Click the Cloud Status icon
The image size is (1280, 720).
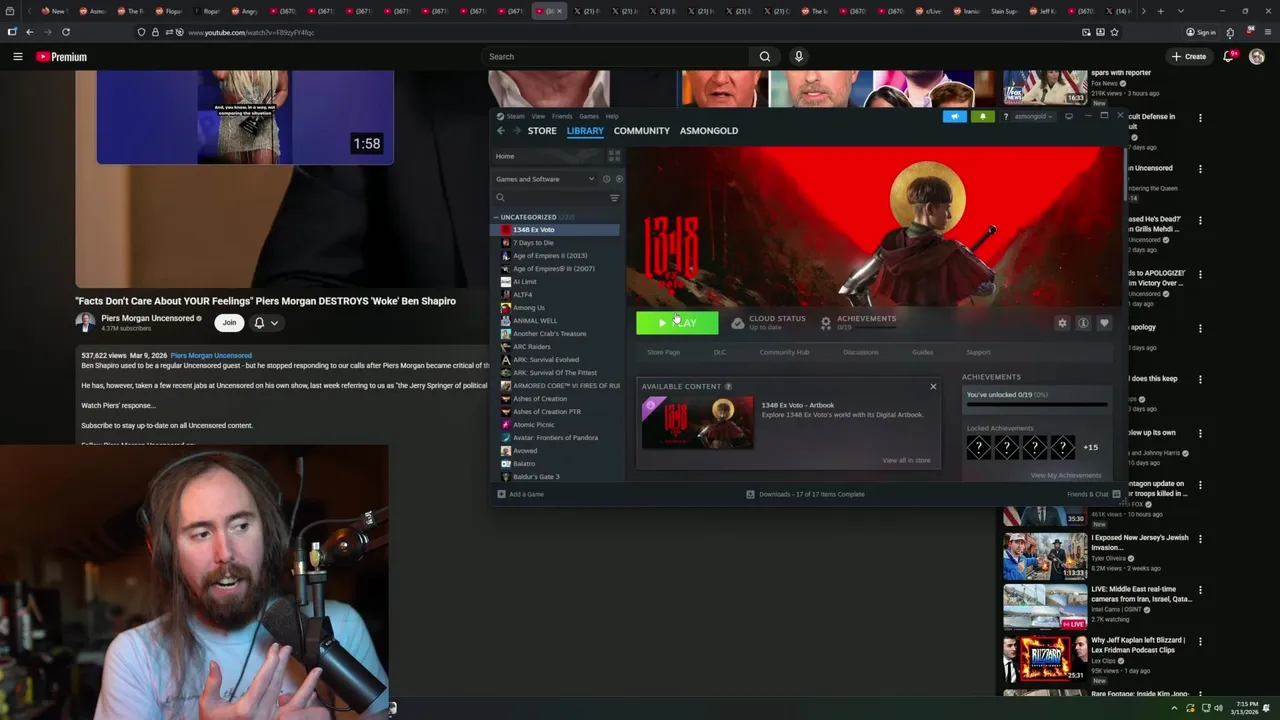point(738,323)
